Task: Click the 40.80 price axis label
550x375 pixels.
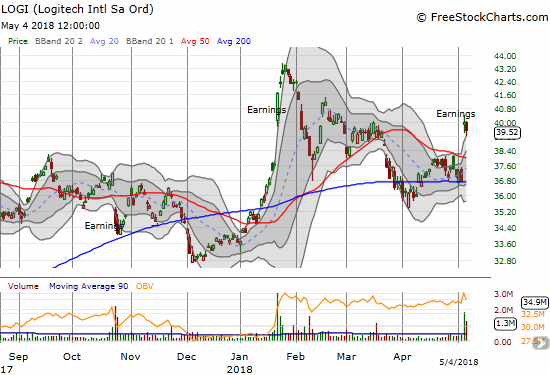Action: coord(505,109)
